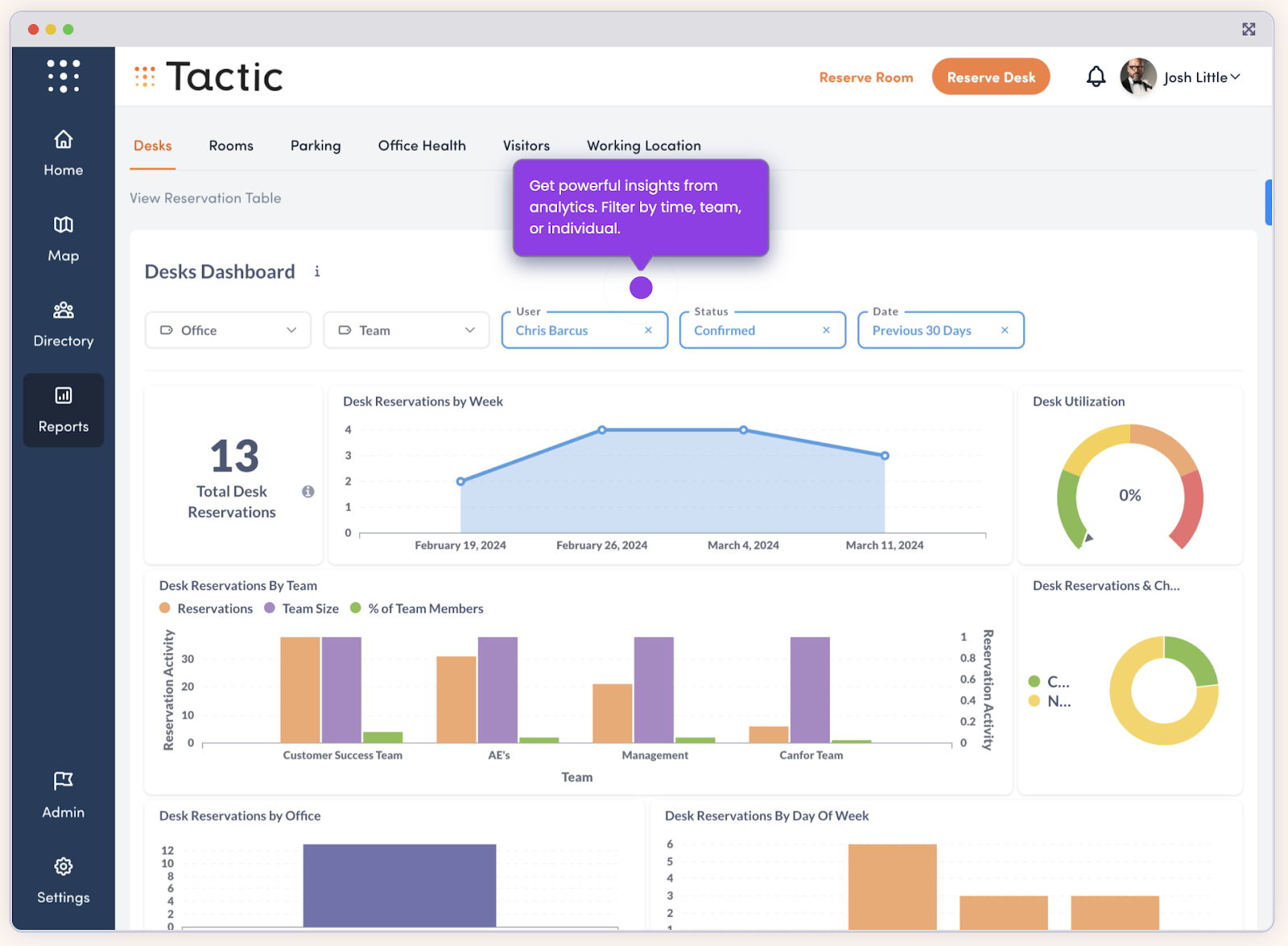Open View Reservation Table link
1288x946 pixels.
205,198
